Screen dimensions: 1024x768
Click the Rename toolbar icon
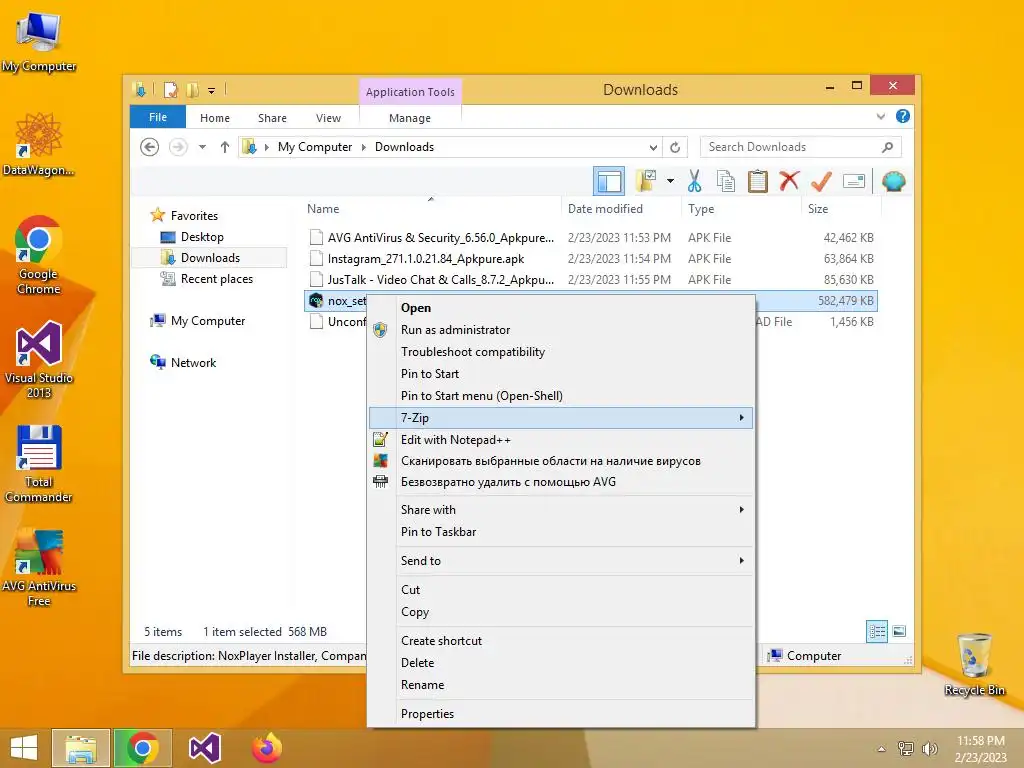pos(854,181)
